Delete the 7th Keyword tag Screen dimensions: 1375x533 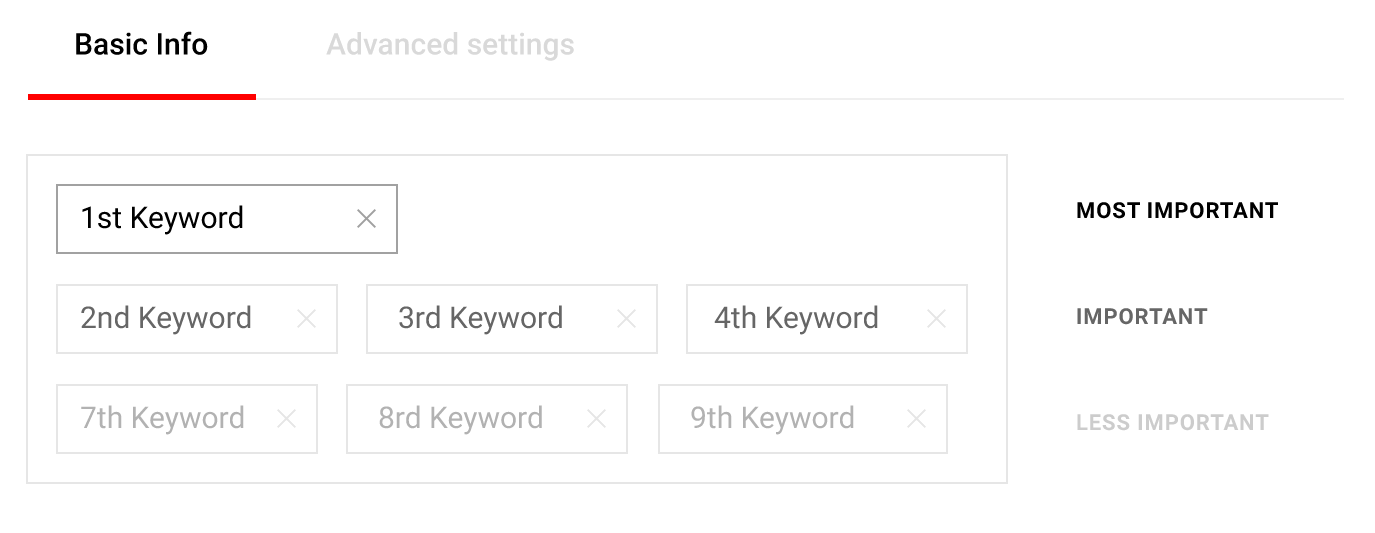coord(286,419)
